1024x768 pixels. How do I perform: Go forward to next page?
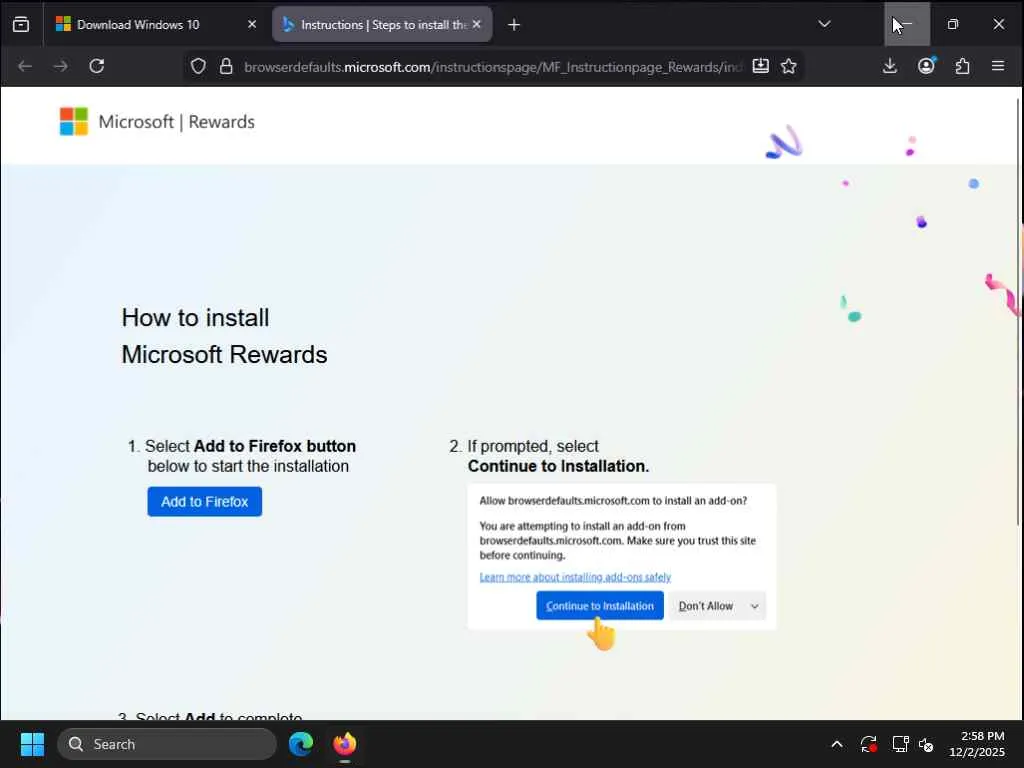pos(61,66)
